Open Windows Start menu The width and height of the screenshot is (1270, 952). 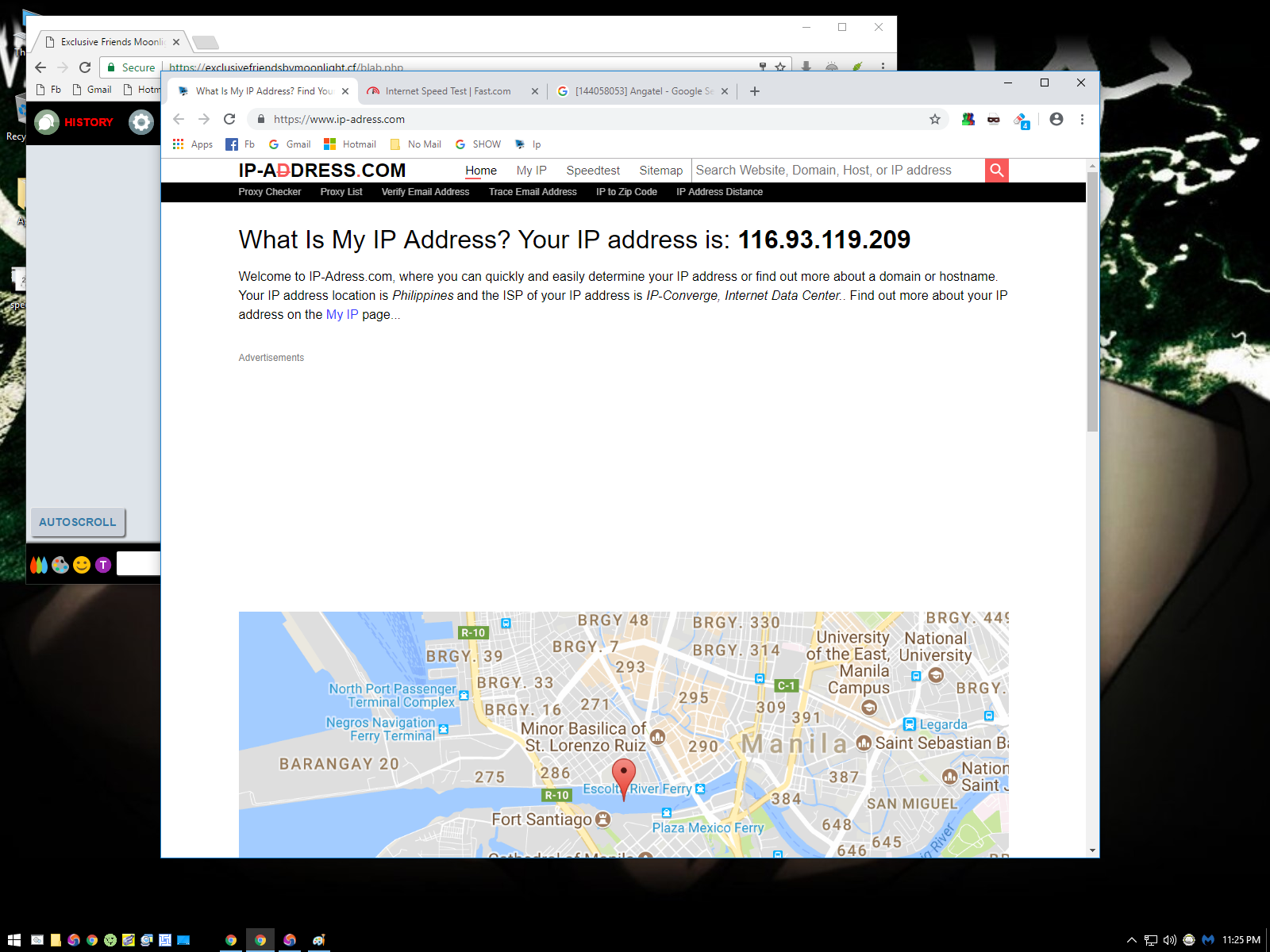tap(14, 940)
